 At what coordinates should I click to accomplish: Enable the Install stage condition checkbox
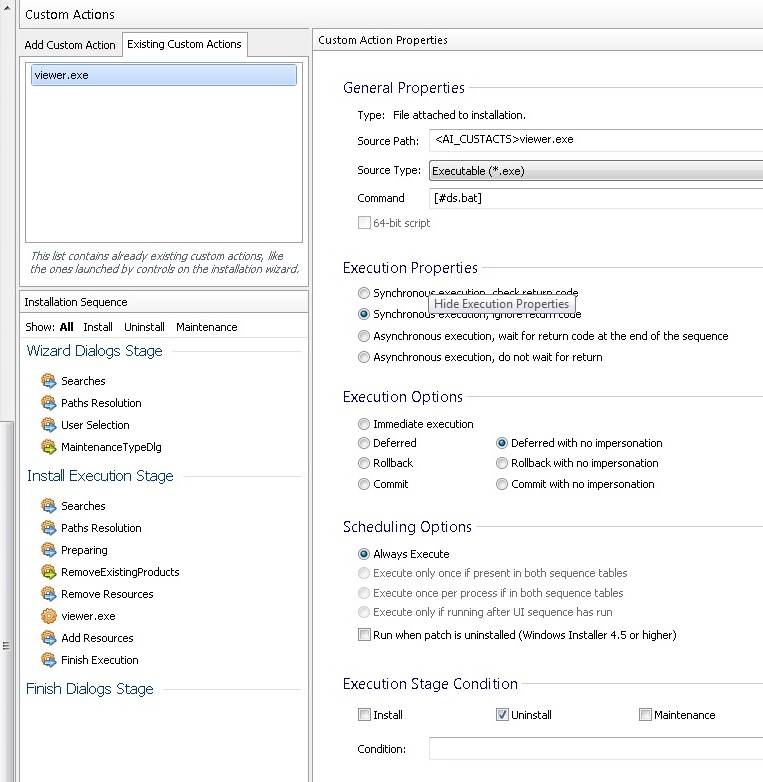pos(364,715)
